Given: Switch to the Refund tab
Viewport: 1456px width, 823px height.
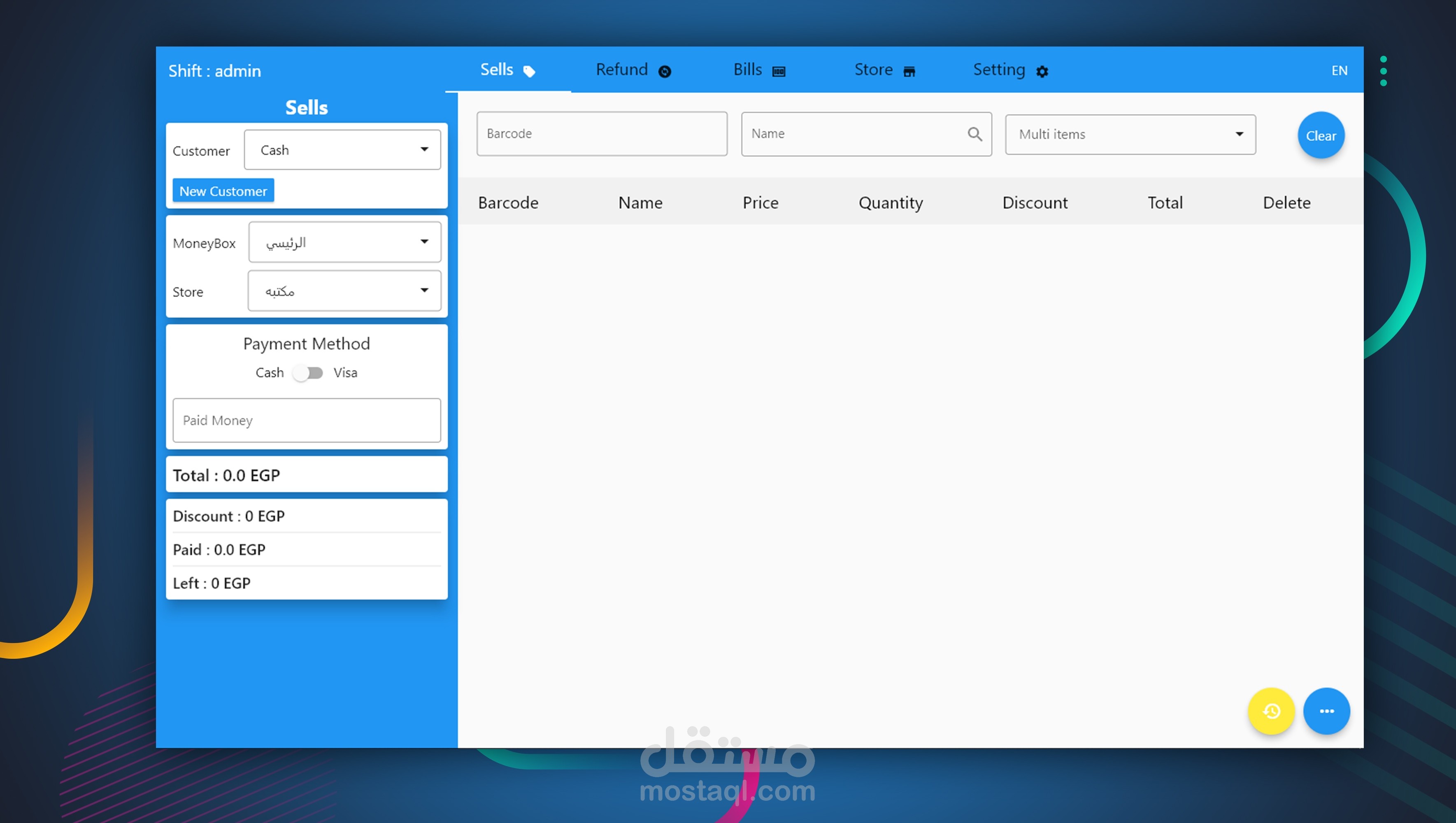Looking at the screenshot, I should pyautogui.click(x=633, y=70).
